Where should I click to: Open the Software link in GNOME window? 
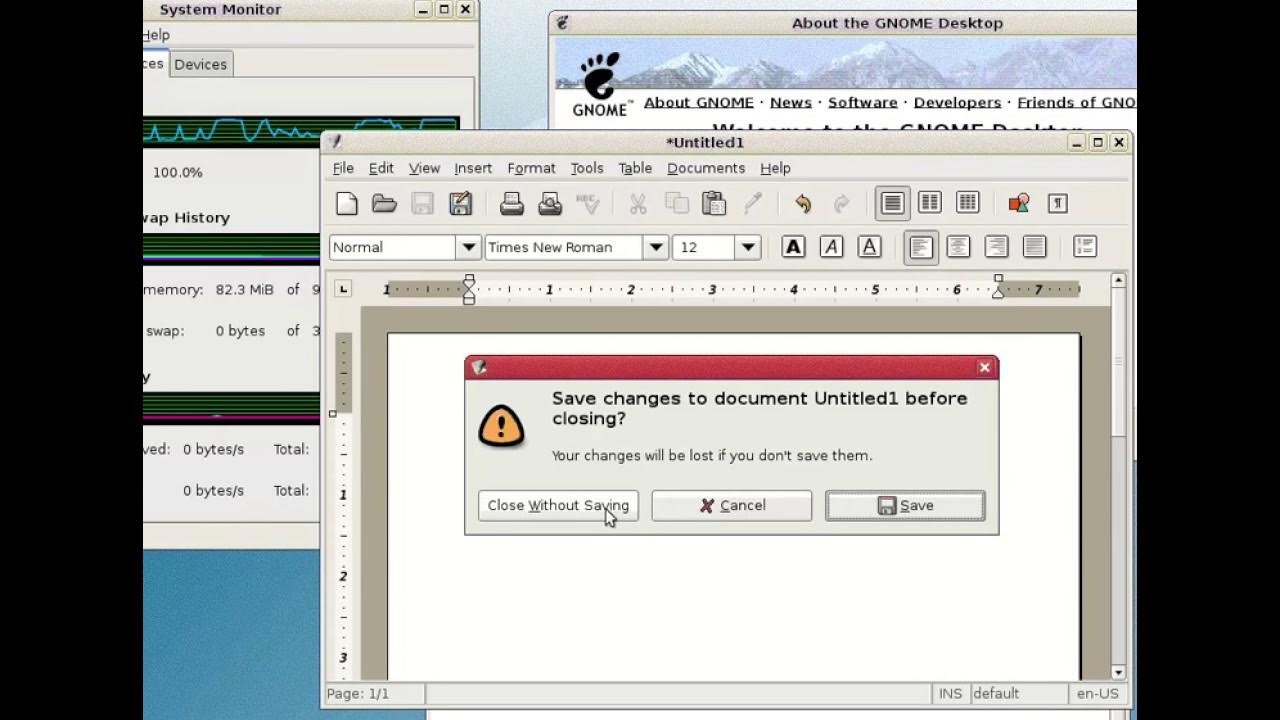863,102
